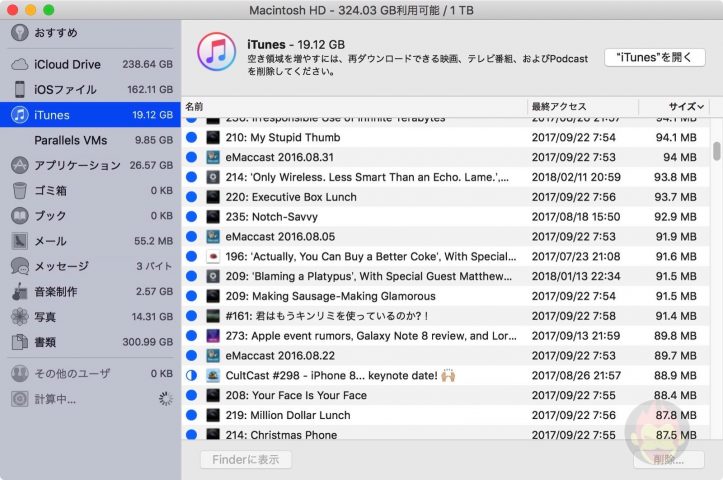Click the メッセージ speech bubble icon
Screen dimensions: 723x480
pos(19,266)
